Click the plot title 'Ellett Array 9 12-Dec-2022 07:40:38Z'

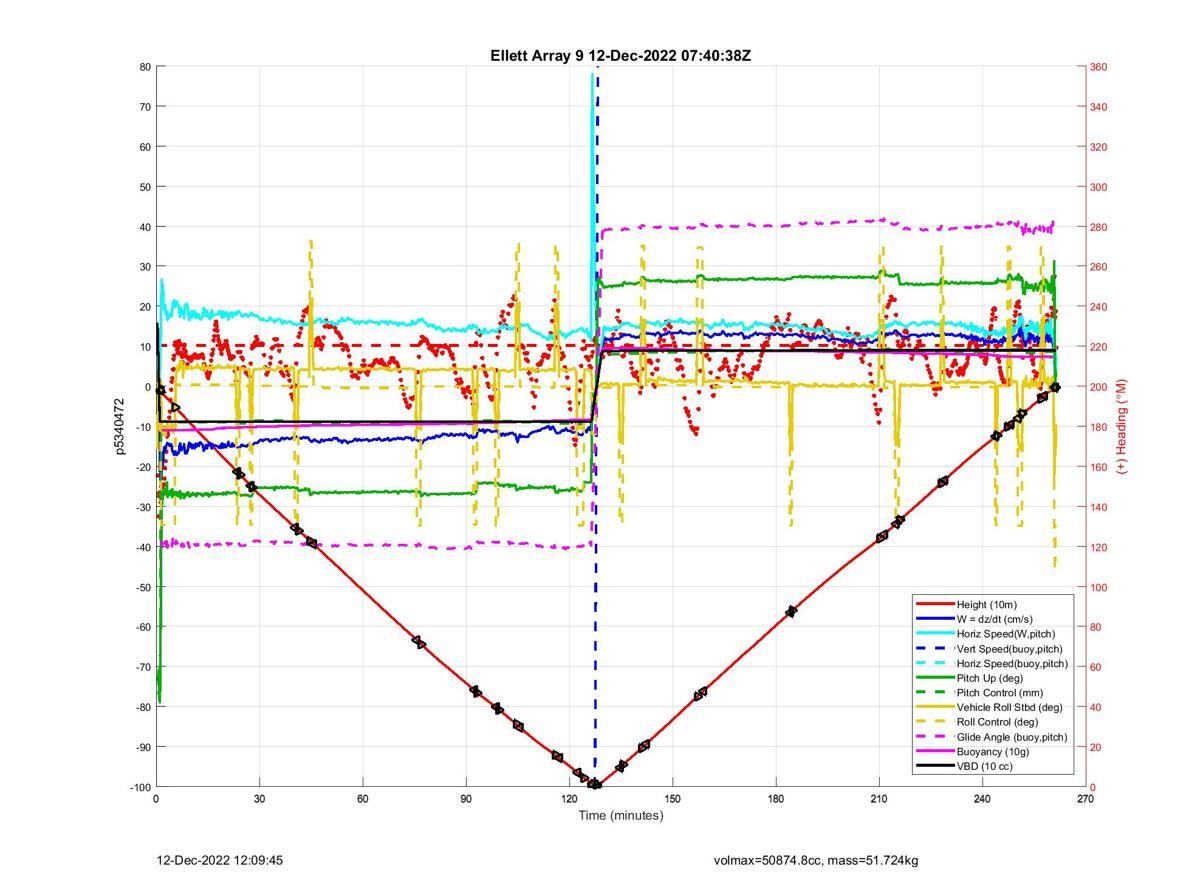(x=620, y=55)
